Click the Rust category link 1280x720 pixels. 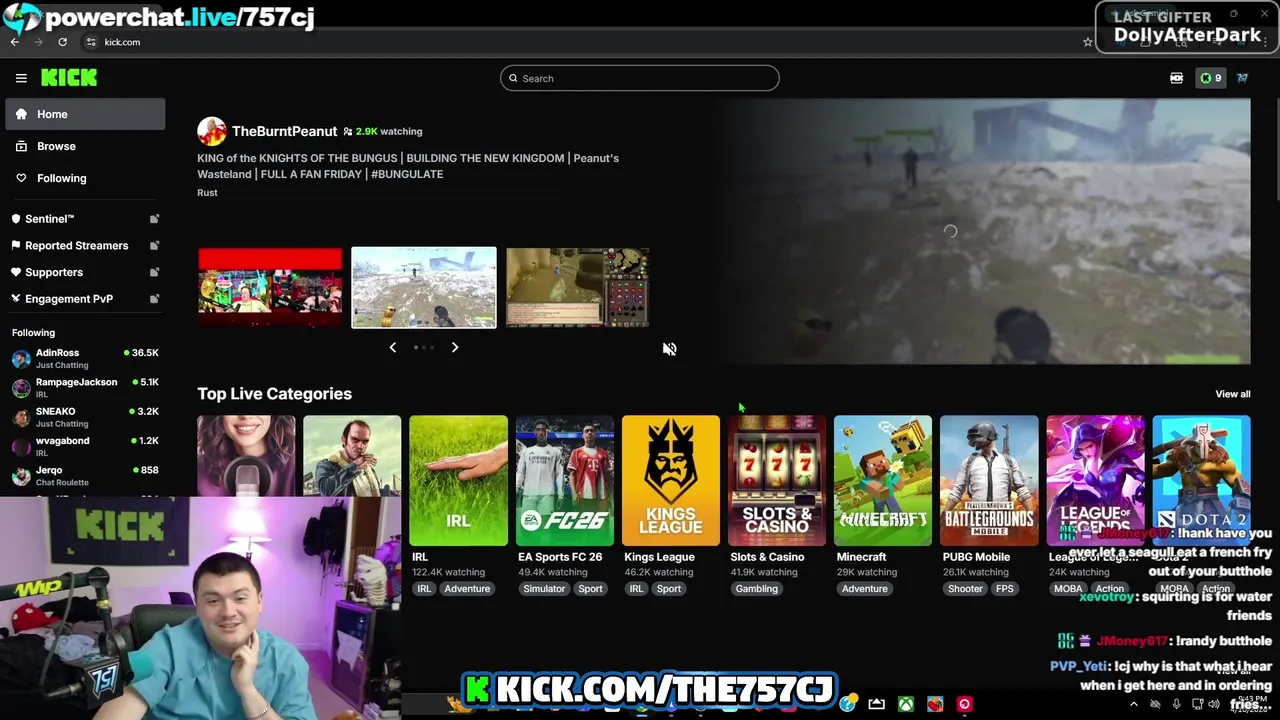tap(207, 192)
